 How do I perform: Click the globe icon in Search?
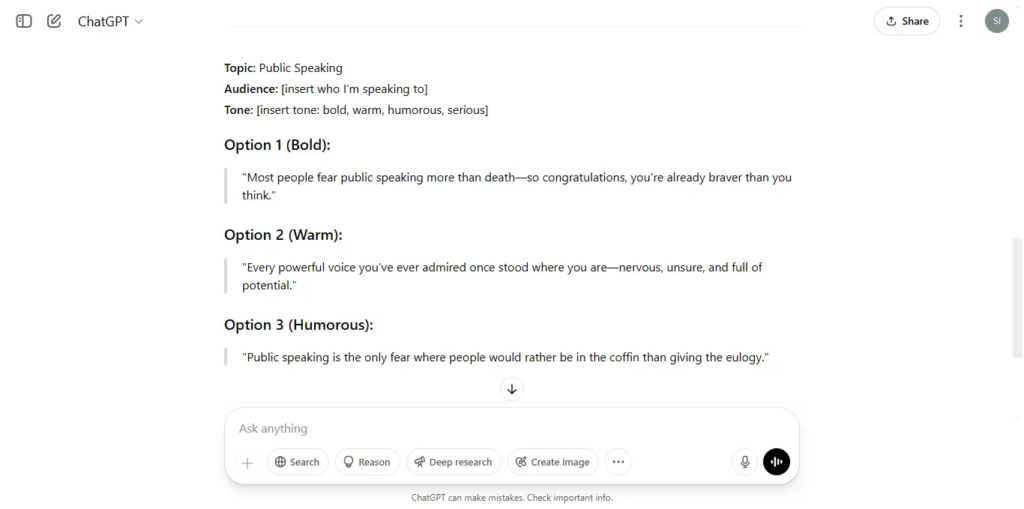(x=280, y=462)
